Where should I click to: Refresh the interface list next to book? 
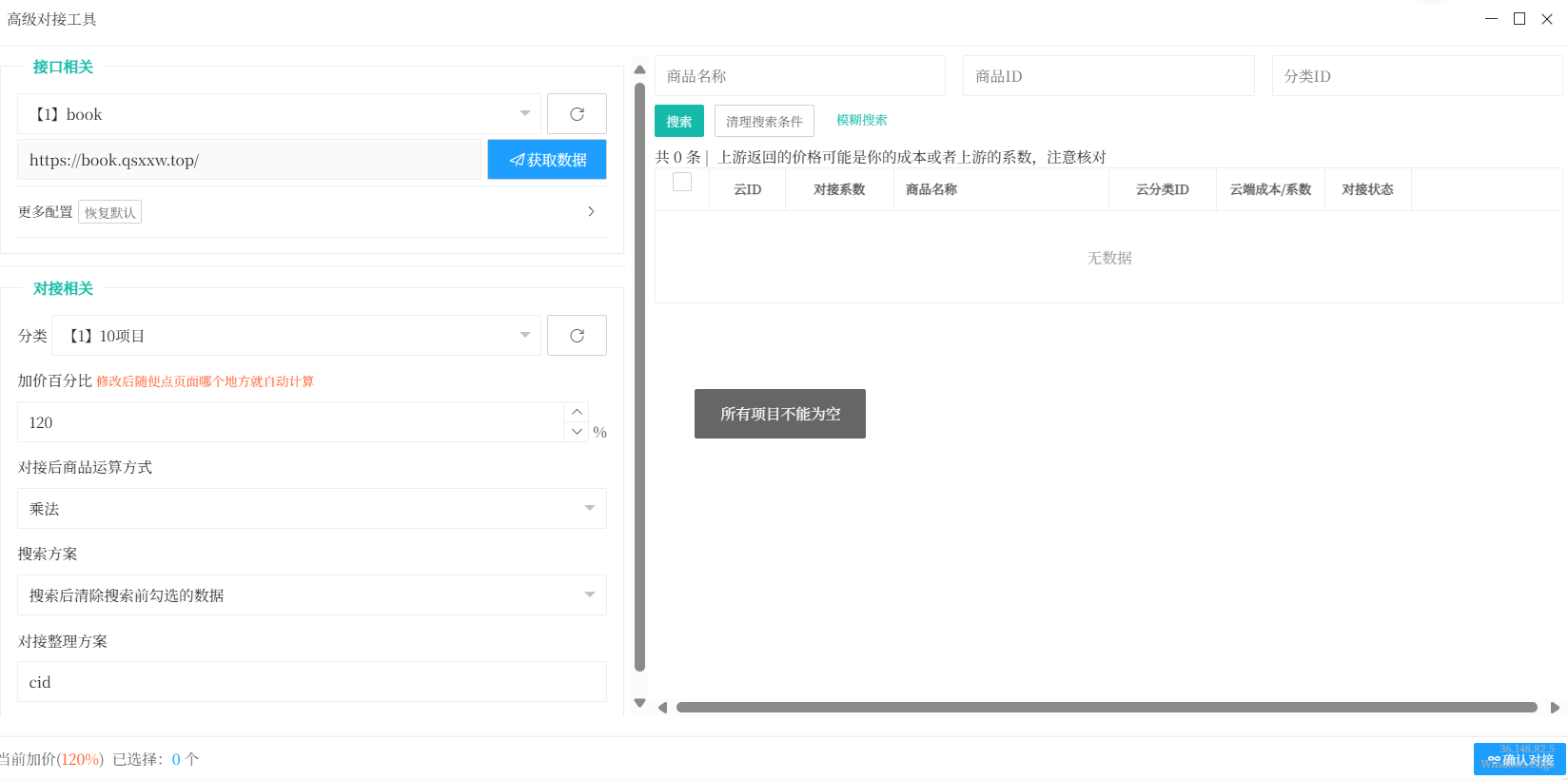point(577,114)
